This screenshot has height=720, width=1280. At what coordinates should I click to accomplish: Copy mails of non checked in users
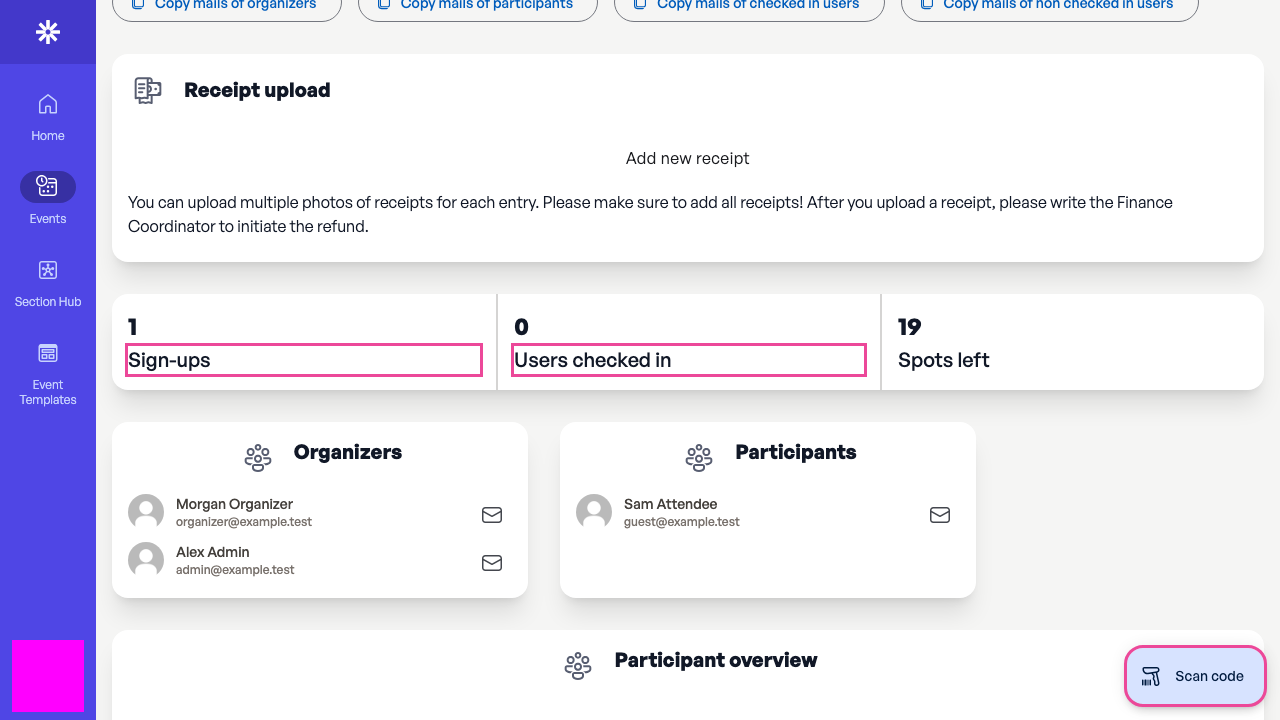tap(1050, 6)
